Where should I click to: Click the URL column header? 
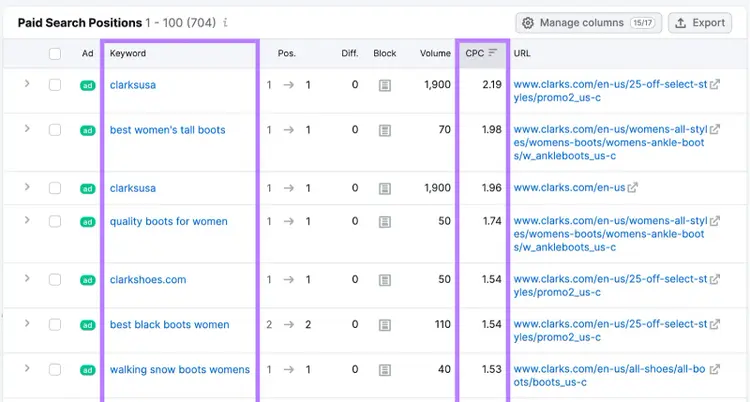click(x=522, y=53)
